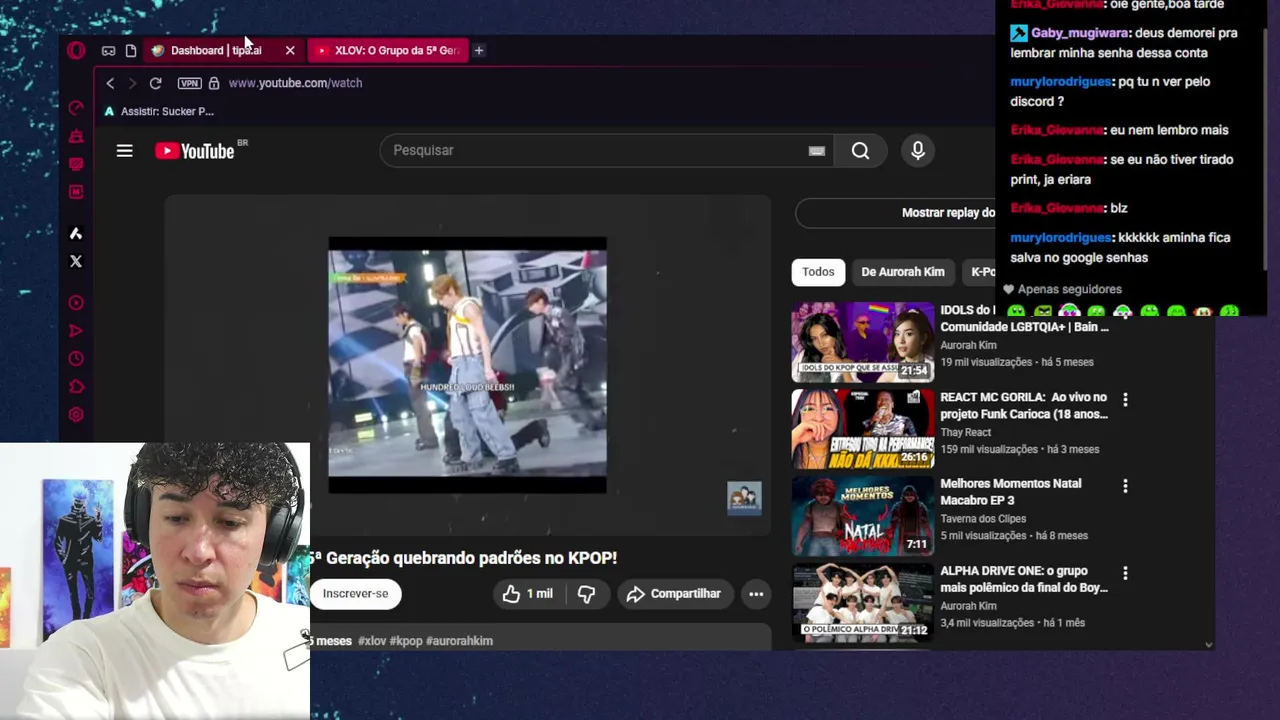The height and width of the screenshot is (720, 1280).
Task: Click the site security lock icon
Action: (x=213, y=83)
